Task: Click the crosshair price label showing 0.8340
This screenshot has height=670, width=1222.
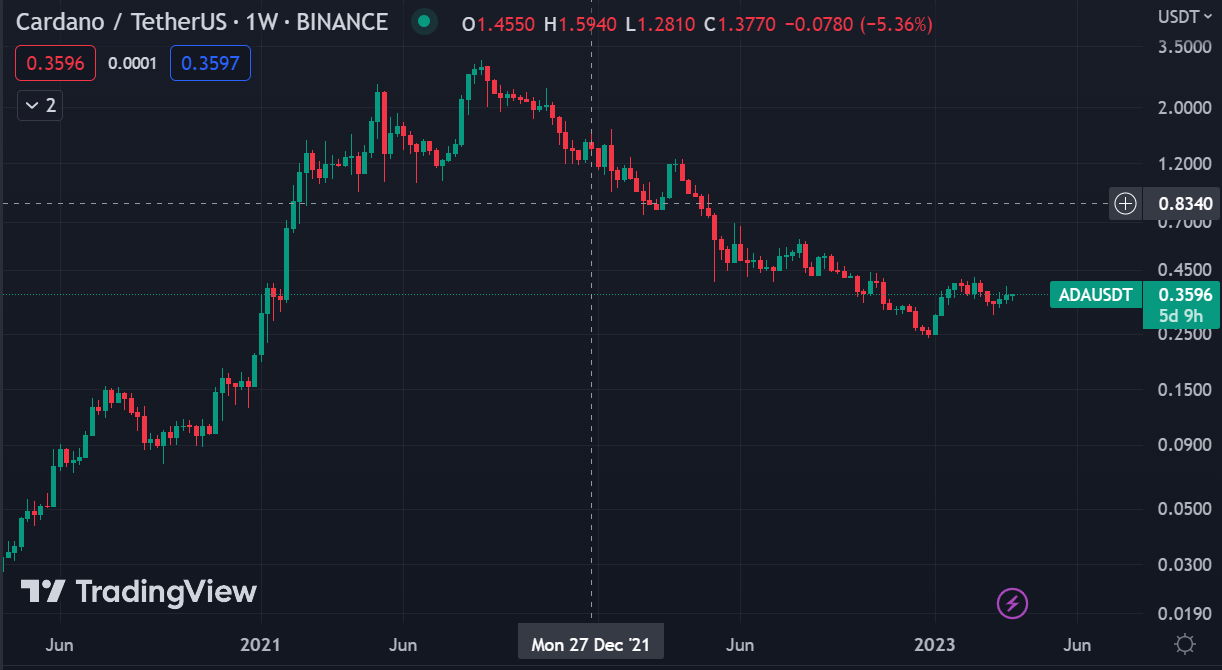Action: [1185, 203]
